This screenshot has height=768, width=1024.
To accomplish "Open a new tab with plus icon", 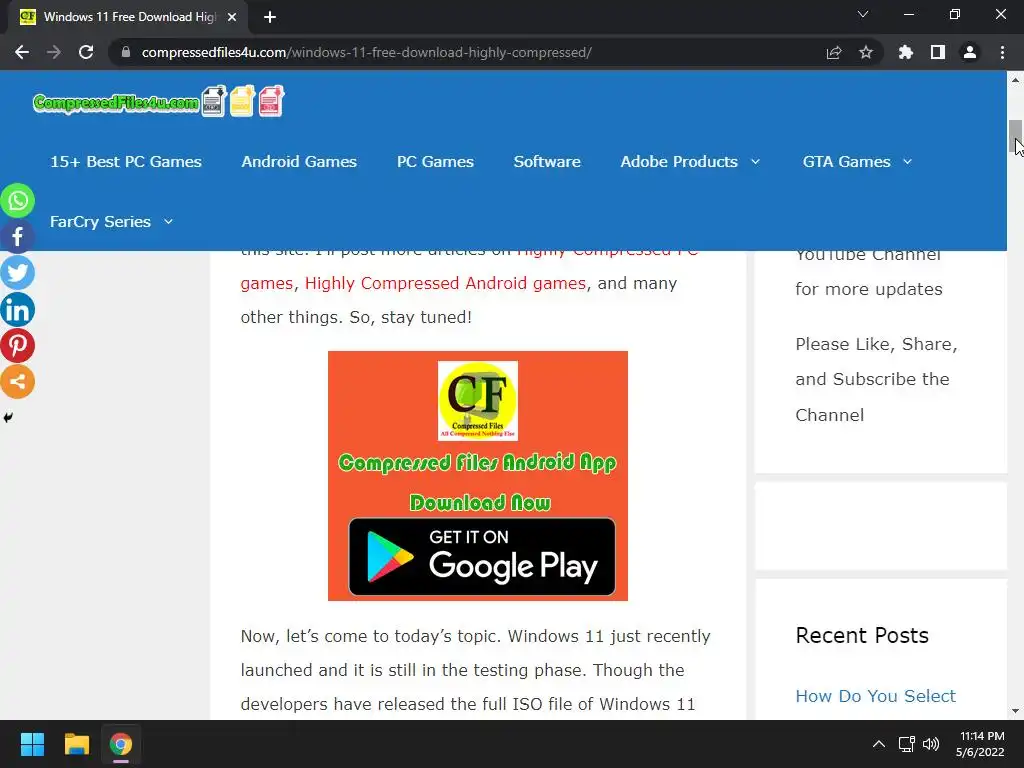I will 270,17.
